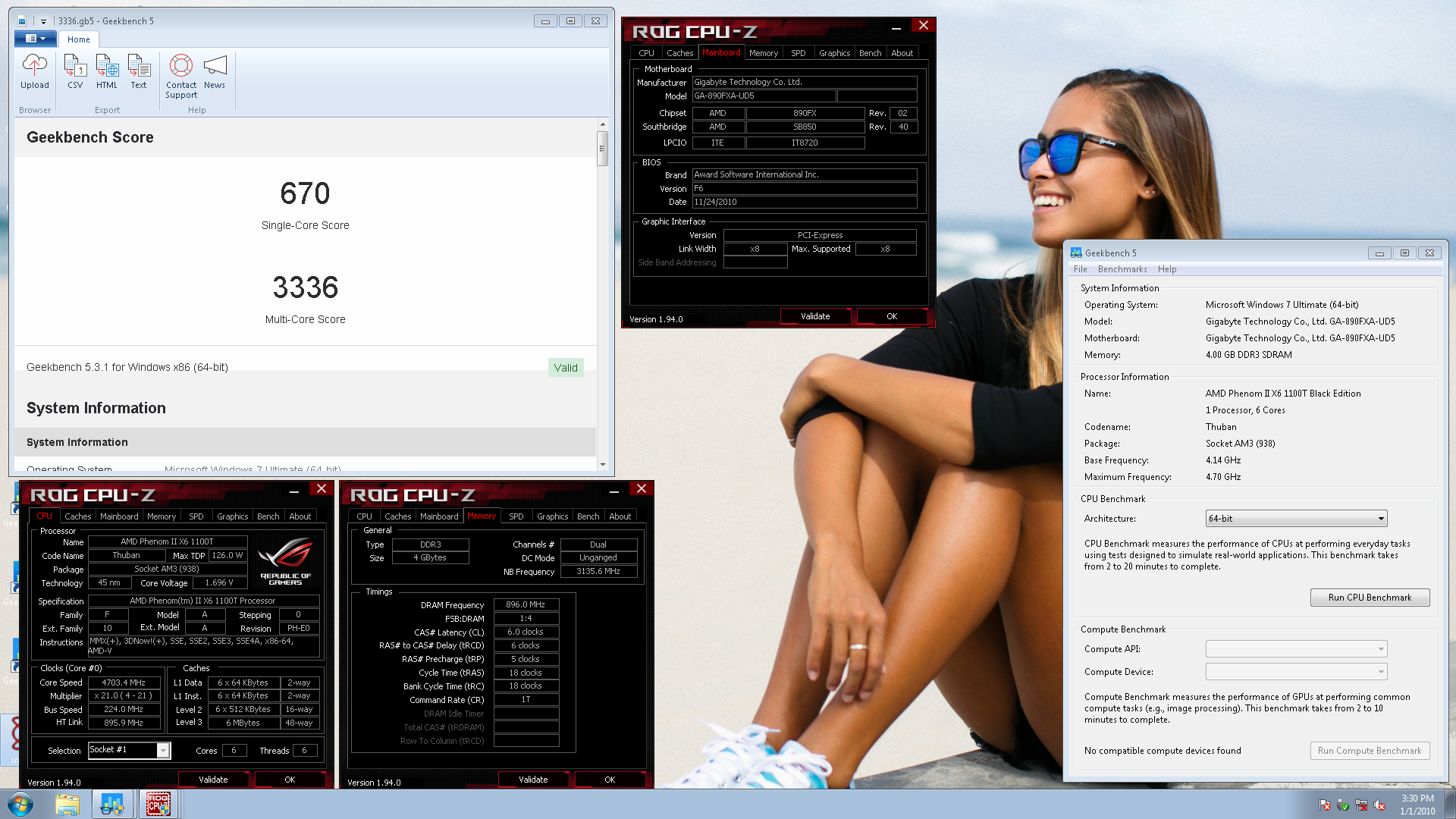Screen dimensions: 1456x819
Task: Open Help menu in Geekbench 5 window
Action: (x=1167, y=269)
